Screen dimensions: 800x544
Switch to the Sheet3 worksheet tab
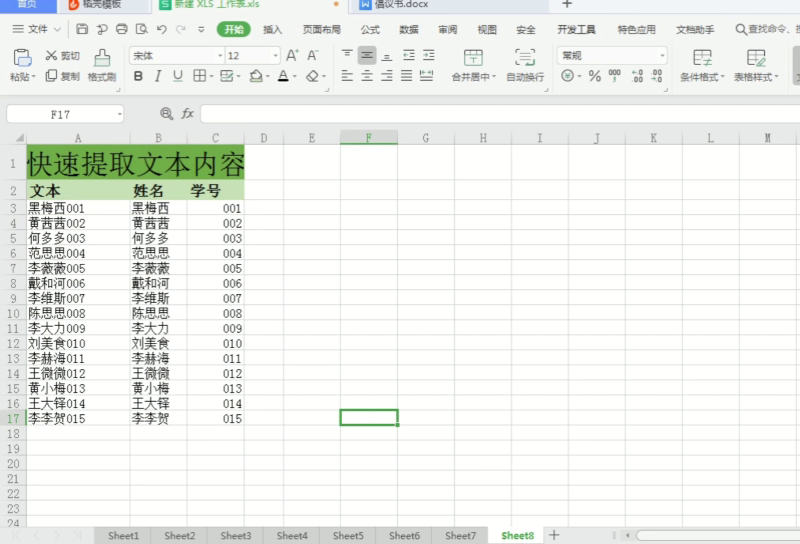(236, 535)
